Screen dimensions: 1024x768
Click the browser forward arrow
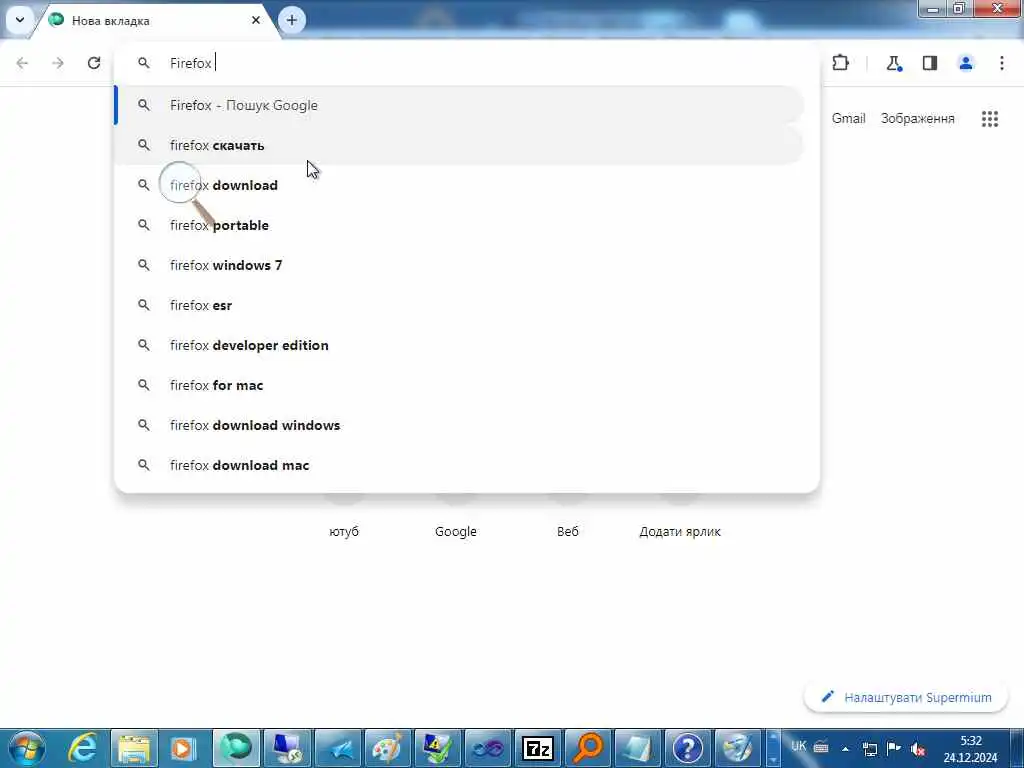pyautogui.click(x=58, y=63)
